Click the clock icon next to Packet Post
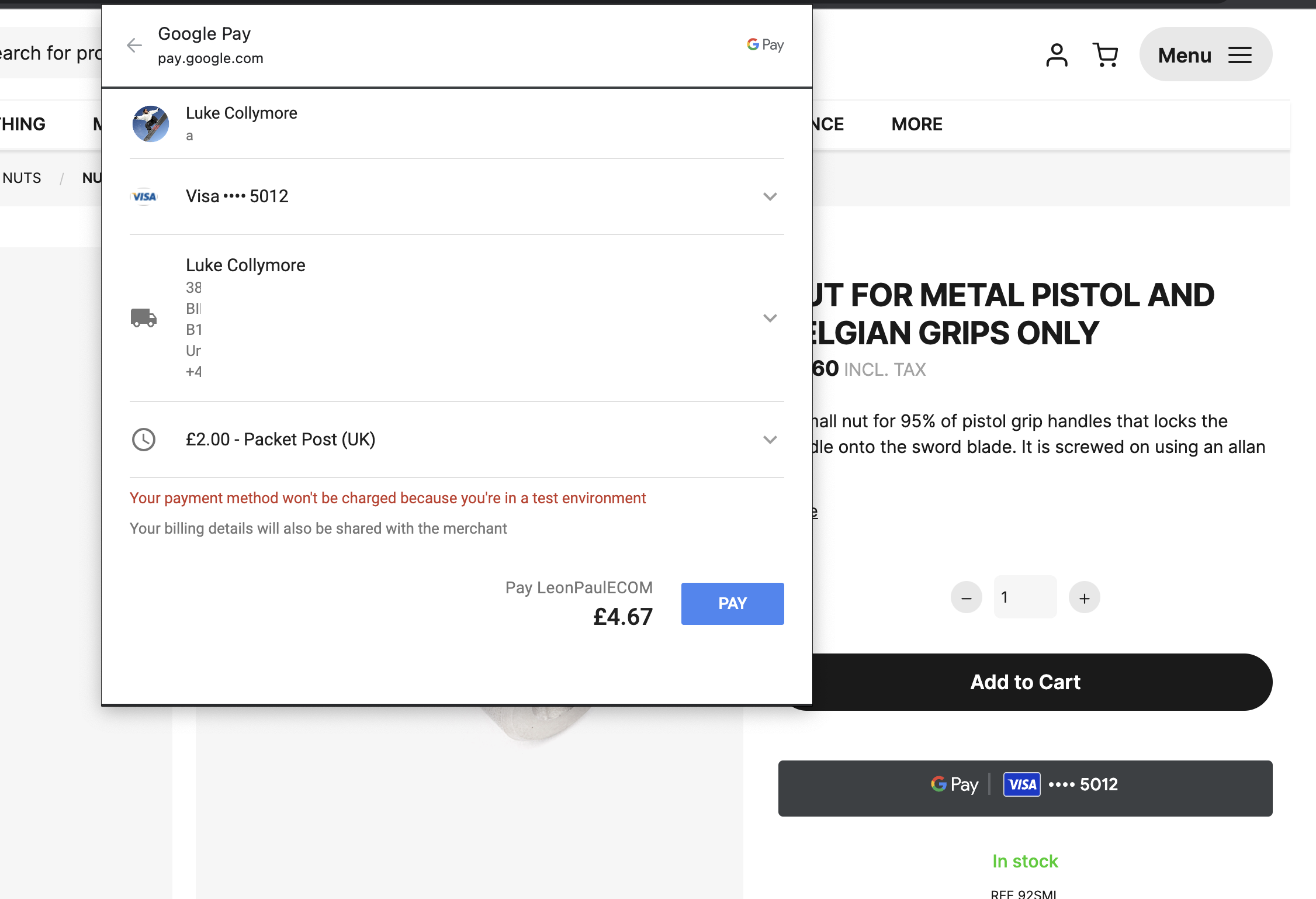The height and width of the screenshot is (899, 1316). (x=144, y=440)
